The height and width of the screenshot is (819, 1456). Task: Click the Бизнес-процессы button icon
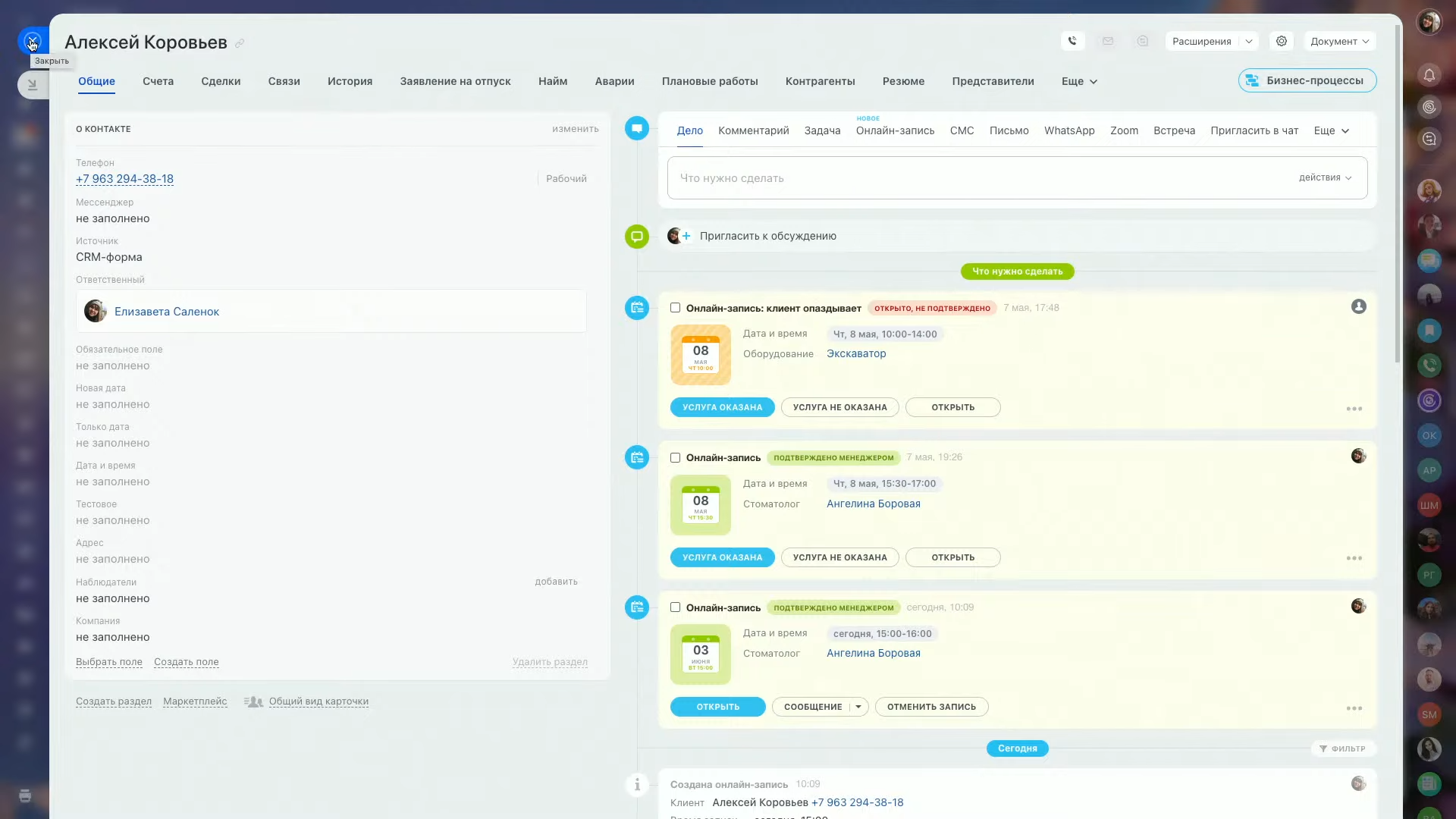(x=1252, y=80)
